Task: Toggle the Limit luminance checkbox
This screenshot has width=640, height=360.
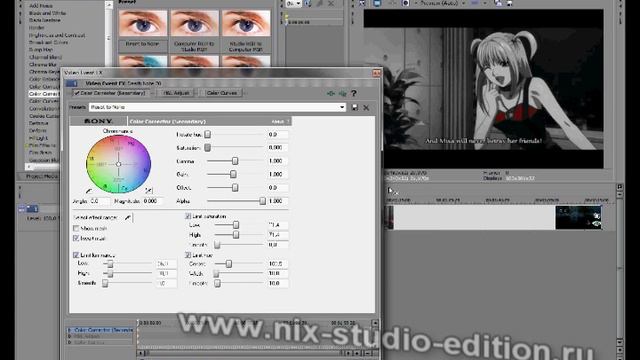Action: point(76,255)
